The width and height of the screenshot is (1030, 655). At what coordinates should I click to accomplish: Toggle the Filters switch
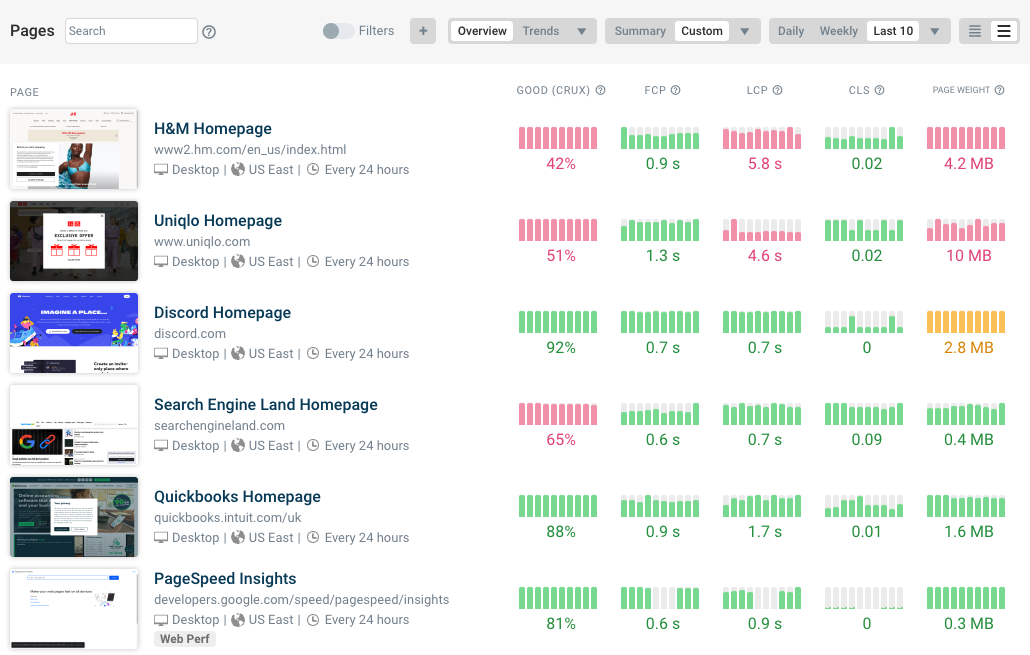pos(338,31)
